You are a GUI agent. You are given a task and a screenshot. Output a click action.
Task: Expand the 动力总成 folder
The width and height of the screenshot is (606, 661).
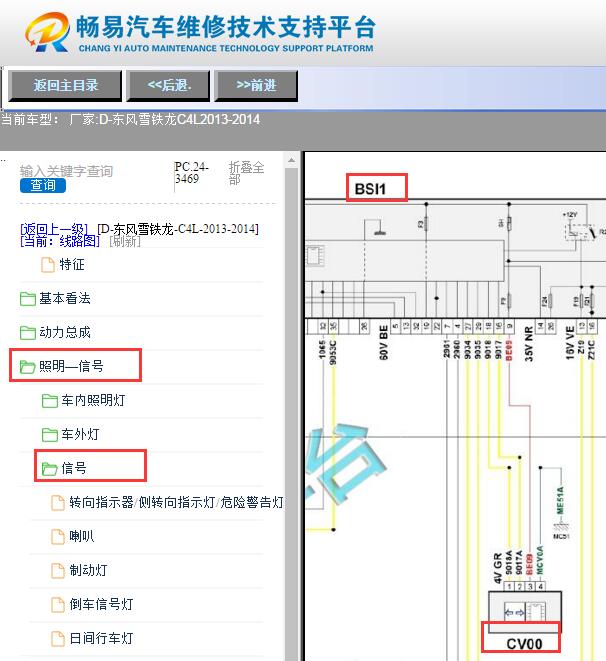tap(65, 332)
